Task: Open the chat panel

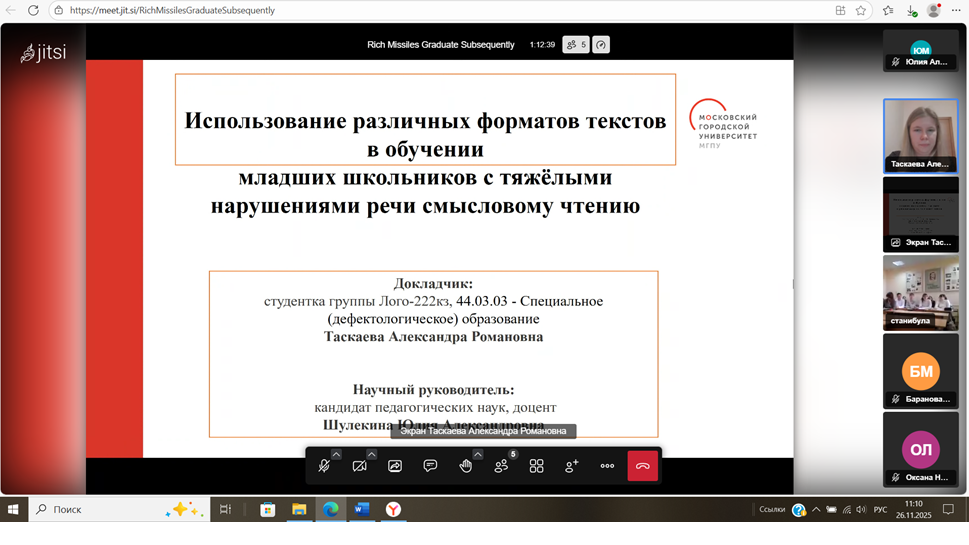Action: pos(430,466)
